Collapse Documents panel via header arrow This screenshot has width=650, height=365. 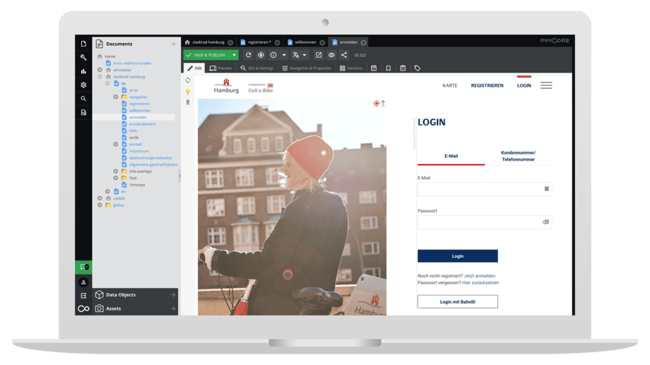pos(173,44)
